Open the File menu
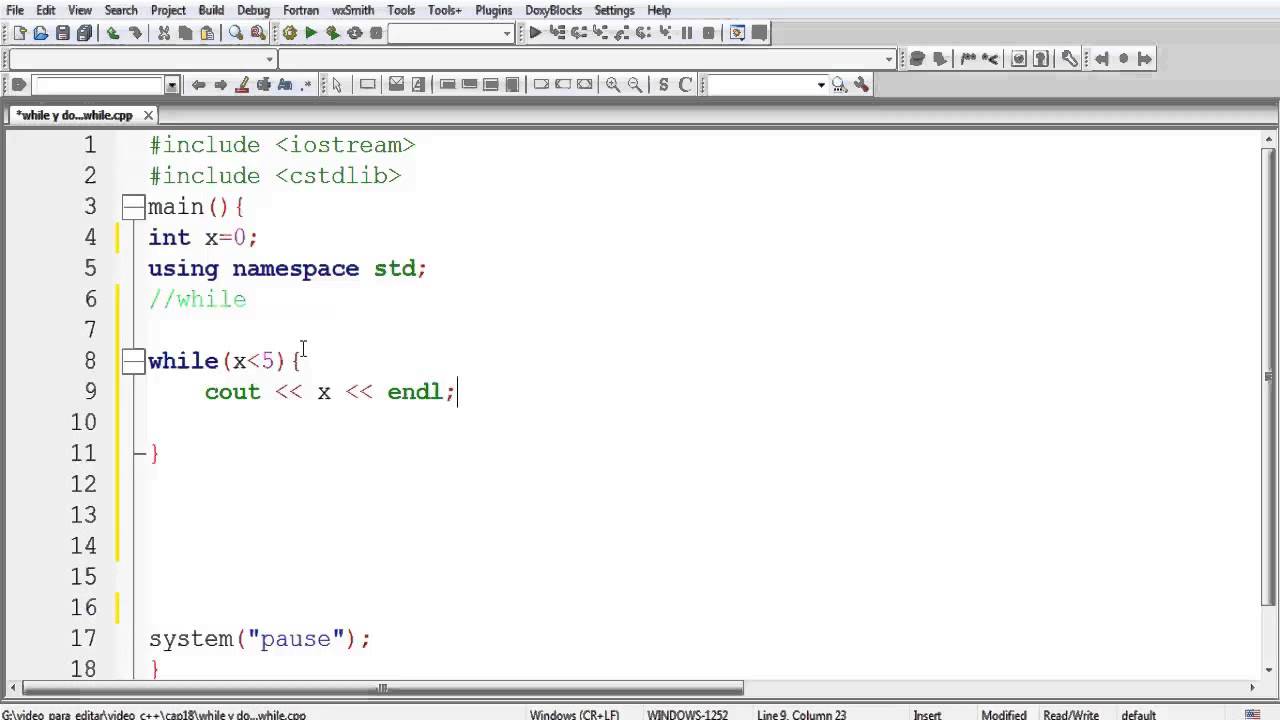The height and width of the screenshot is (720, 1280). tap(15, 10)
